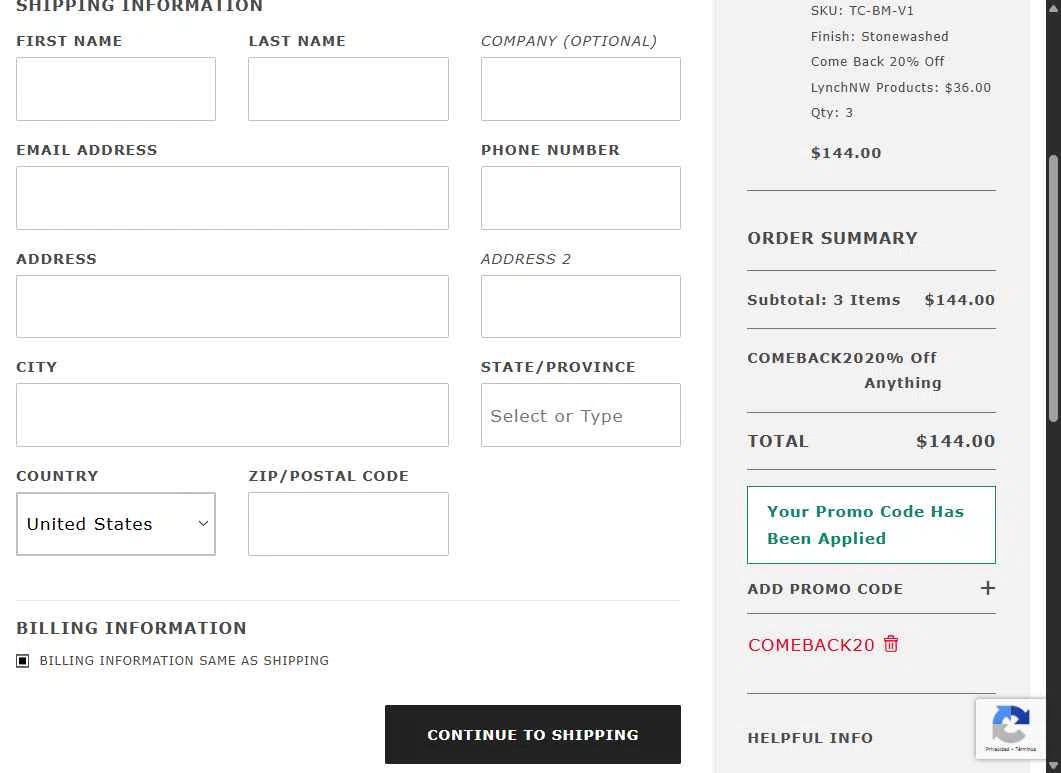Focus the First Name field
Viewport: 1061px width, 773px height.
(x=116, y=89)
